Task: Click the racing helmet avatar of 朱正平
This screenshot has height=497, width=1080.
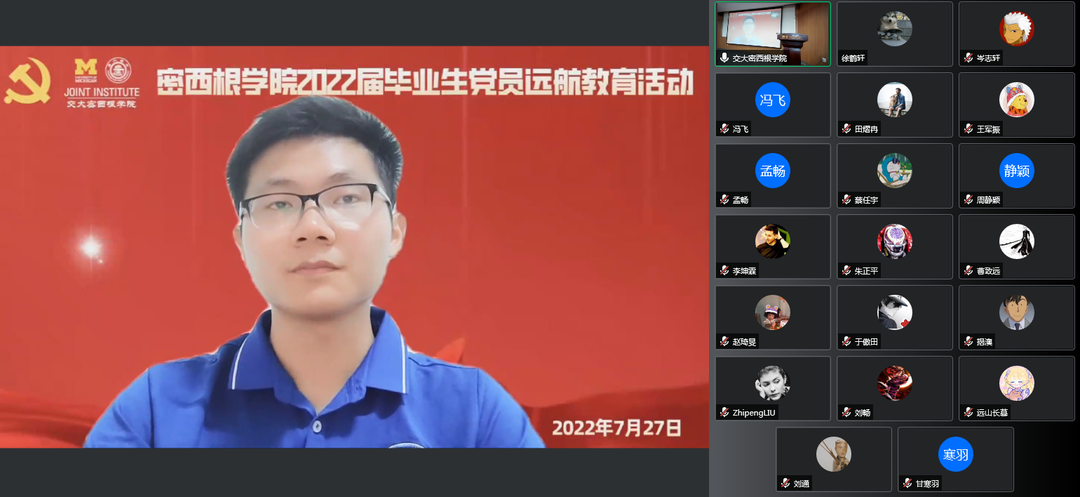Action: [x=895, y=241]
